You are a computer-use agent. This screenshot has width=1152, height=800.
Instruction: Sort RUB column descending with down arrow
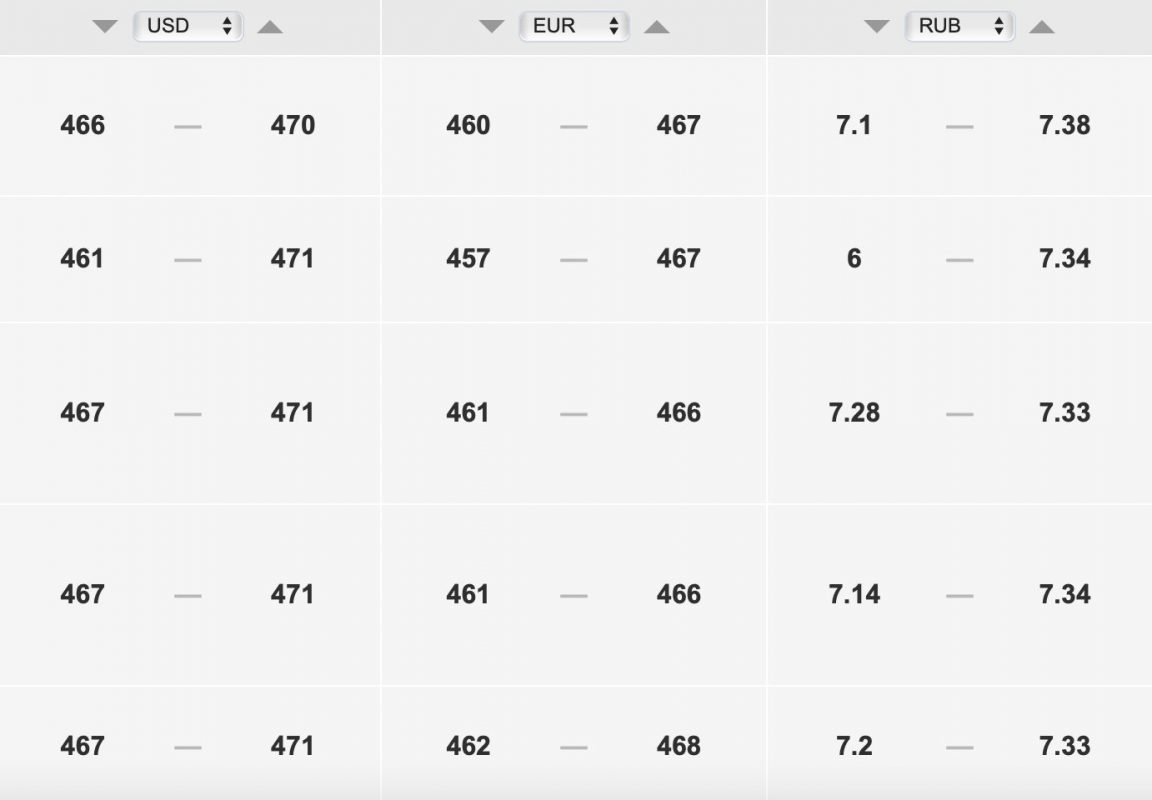(877, 27)
